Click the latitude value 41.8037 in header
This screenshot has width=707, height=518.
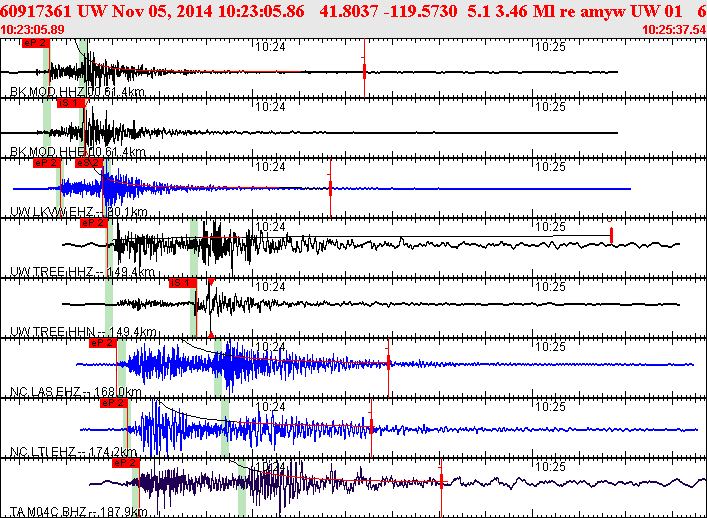click(x=349, y=11)
